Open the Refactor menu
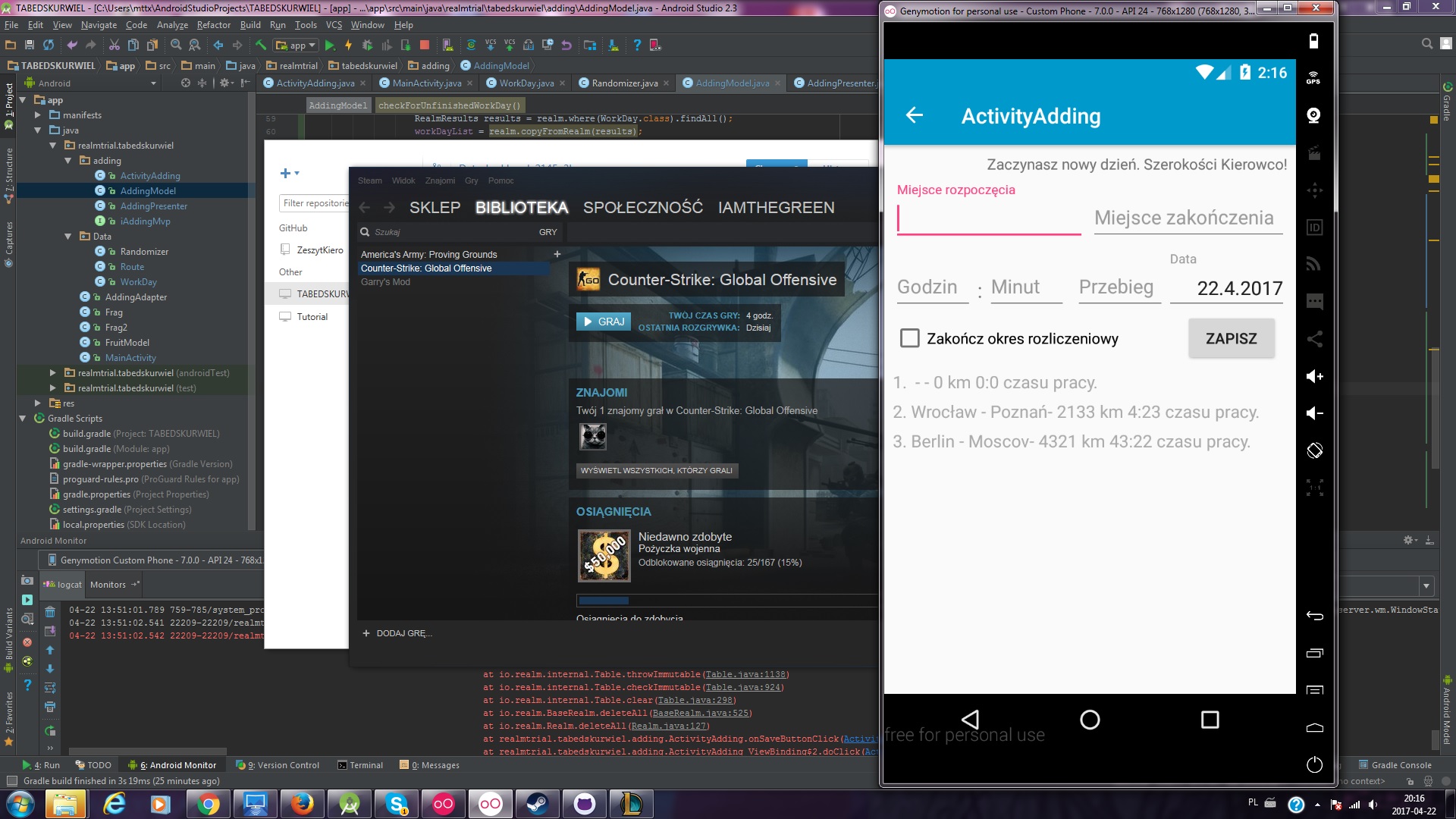Image resolution: width=1456 pixels, height=819 pixels. 214,25
